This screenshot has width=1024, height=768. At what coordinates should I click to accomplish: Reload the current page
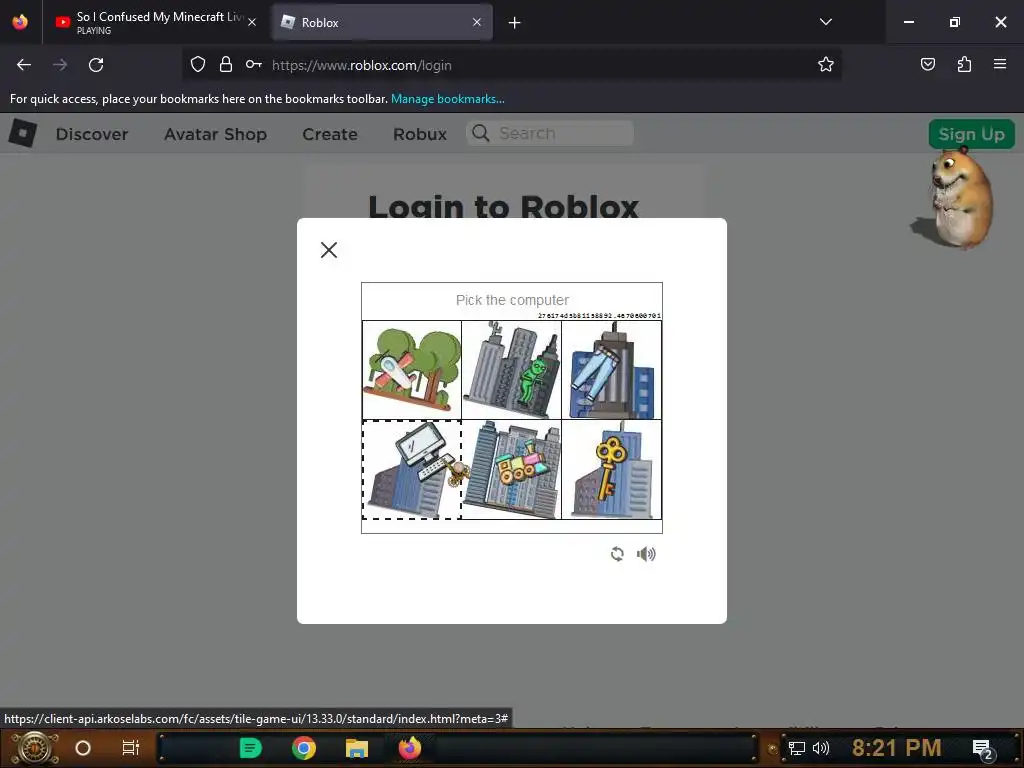[x=96, y=65]
